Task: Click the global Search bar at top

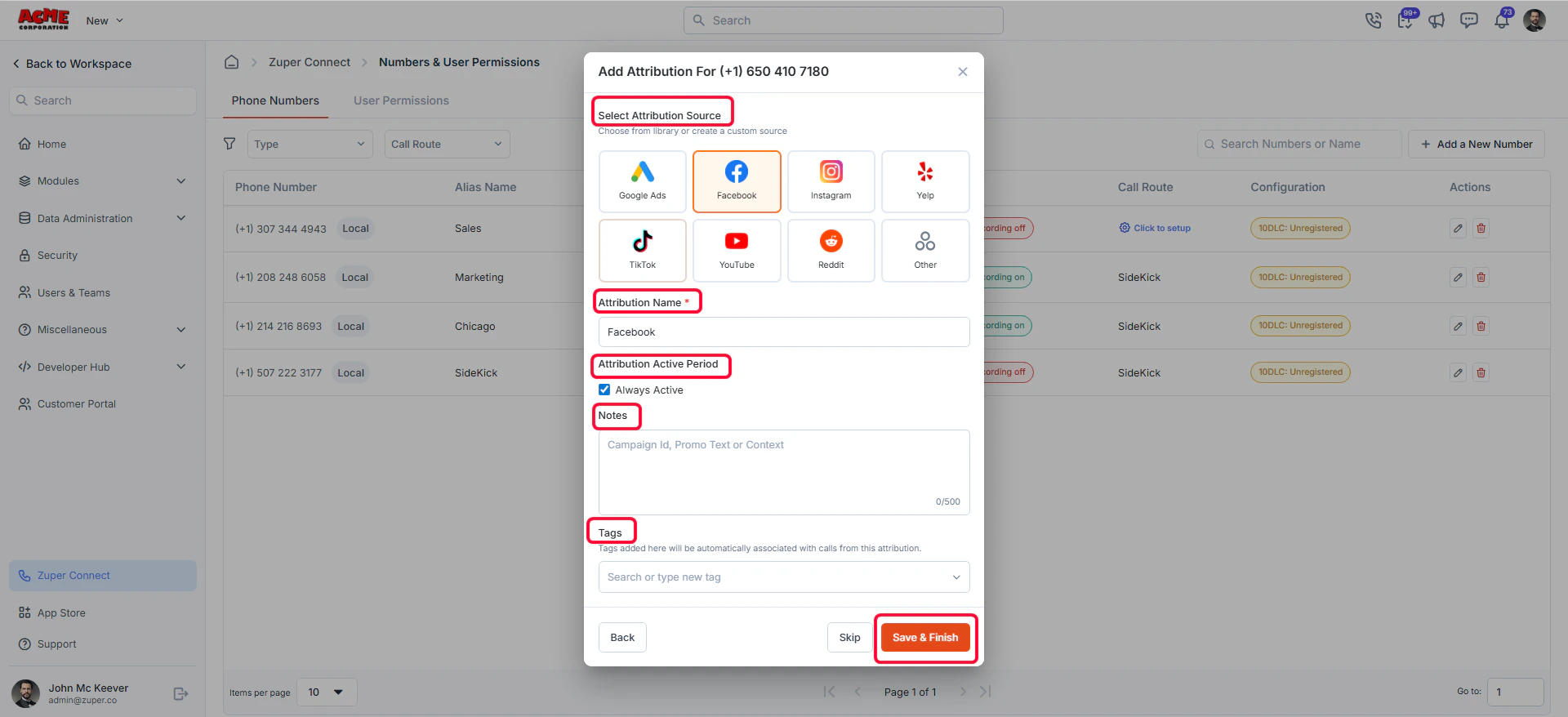Action: point(844,20)
